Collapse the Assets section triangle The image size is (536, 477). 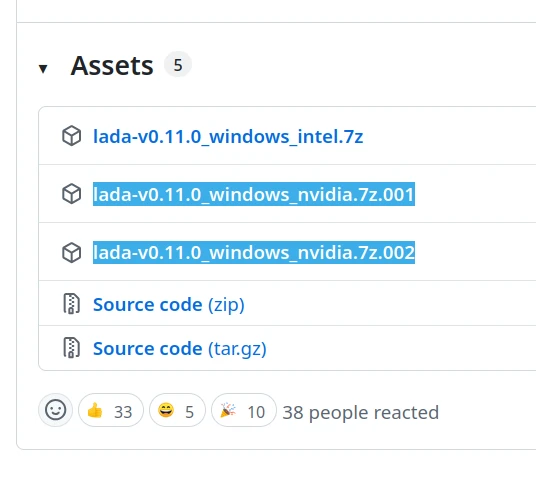(43, 68)
